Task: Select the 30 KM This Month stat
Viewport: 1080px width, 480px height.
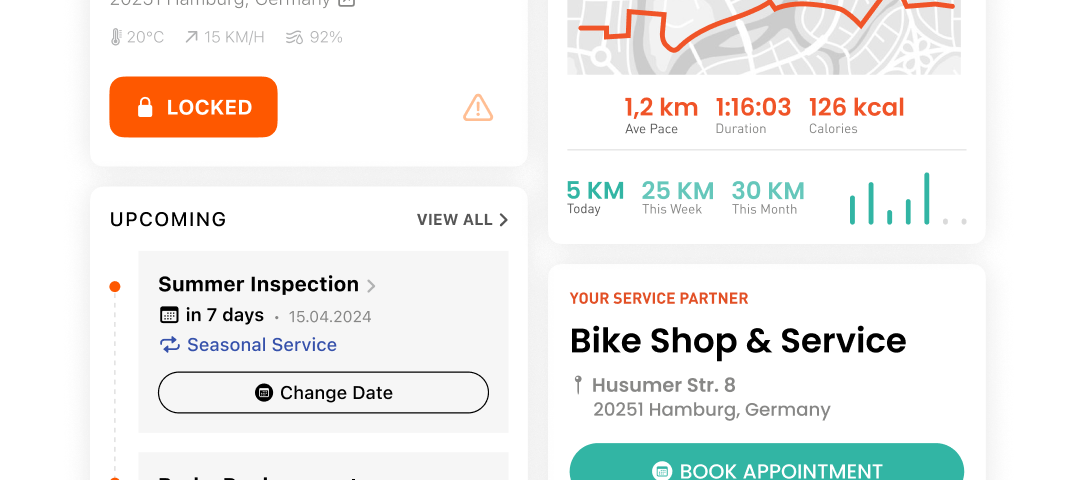Action: (768, 197)
